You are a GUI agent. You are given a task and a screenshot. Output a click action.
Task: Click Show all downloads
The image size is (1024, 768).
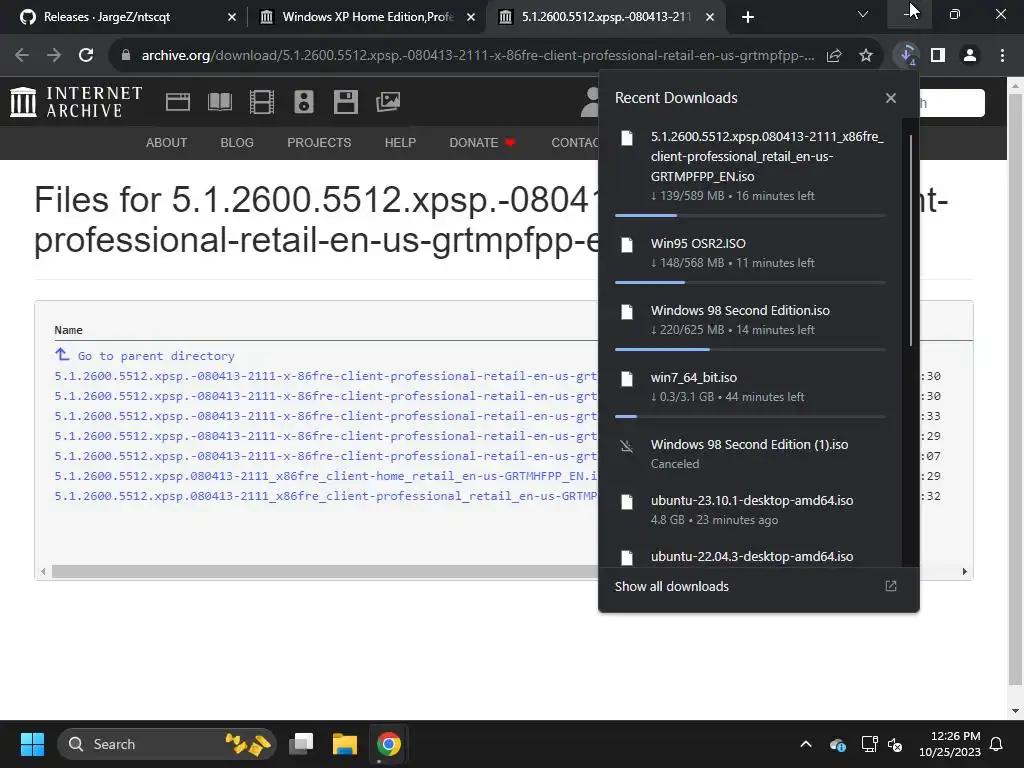671,586
